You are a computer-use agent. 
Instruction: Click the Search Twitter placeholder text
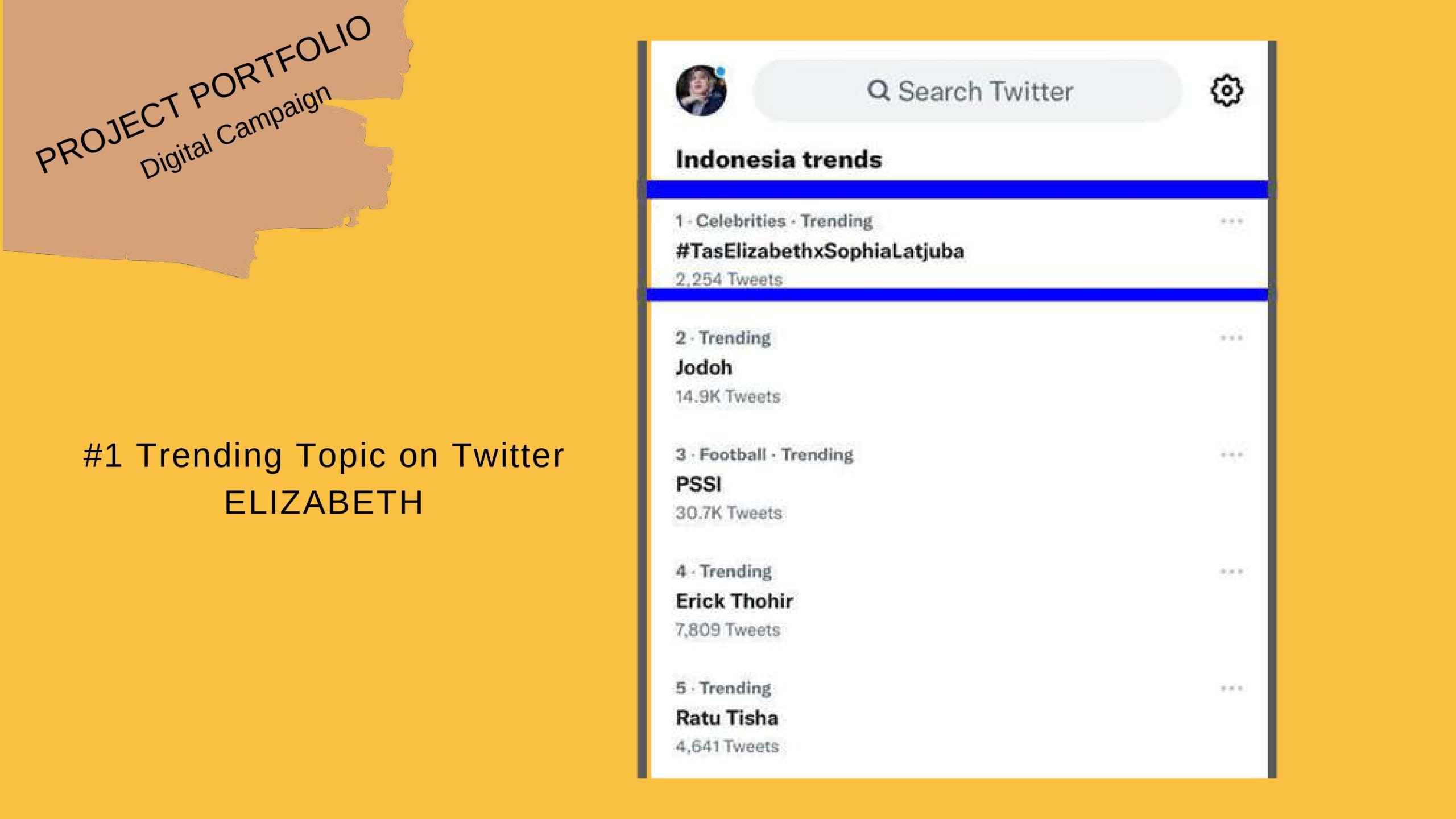point(985,92)
